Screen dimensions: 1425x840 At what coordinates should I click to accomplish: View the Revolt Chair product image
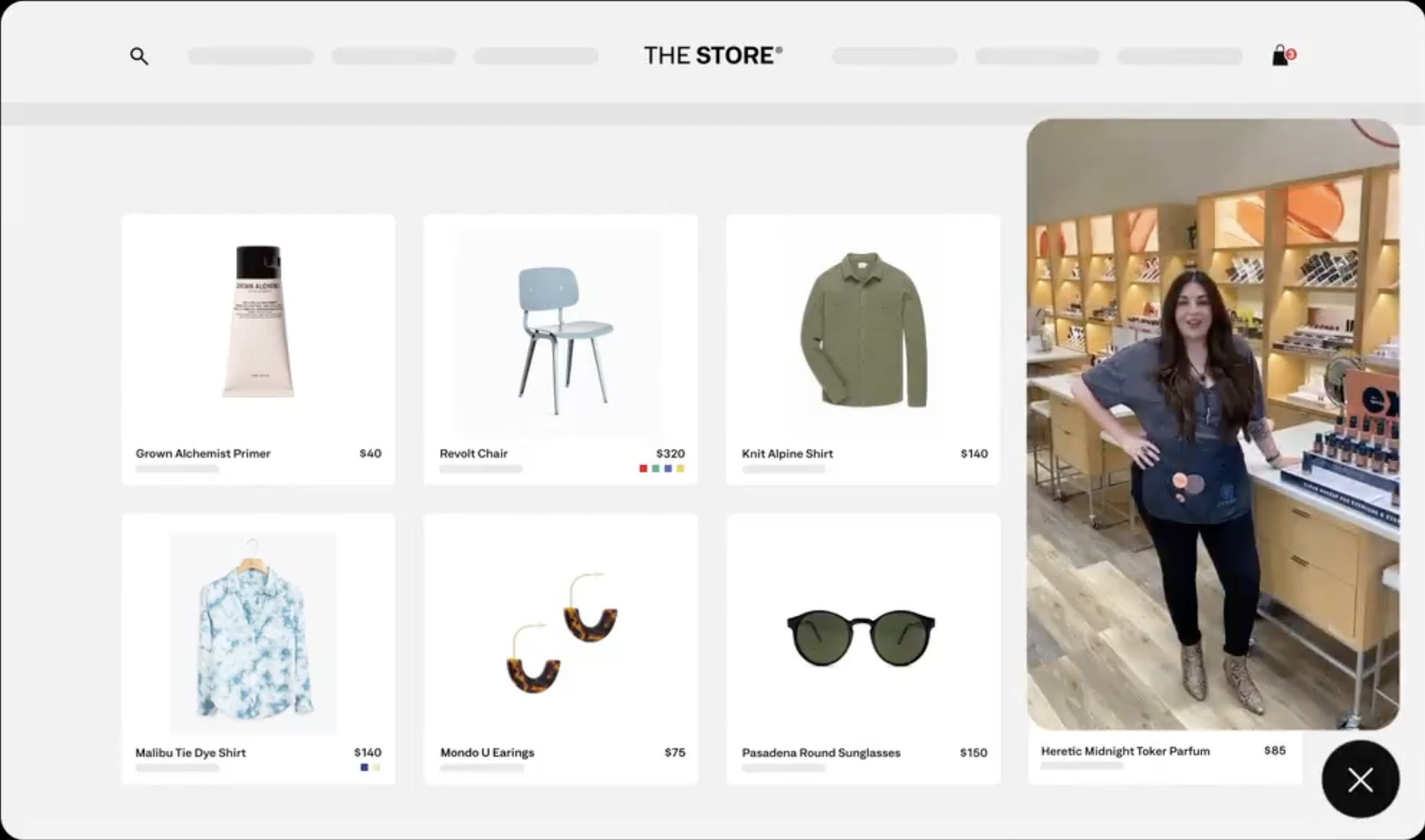pyautogui.click(x=560, y=334)
